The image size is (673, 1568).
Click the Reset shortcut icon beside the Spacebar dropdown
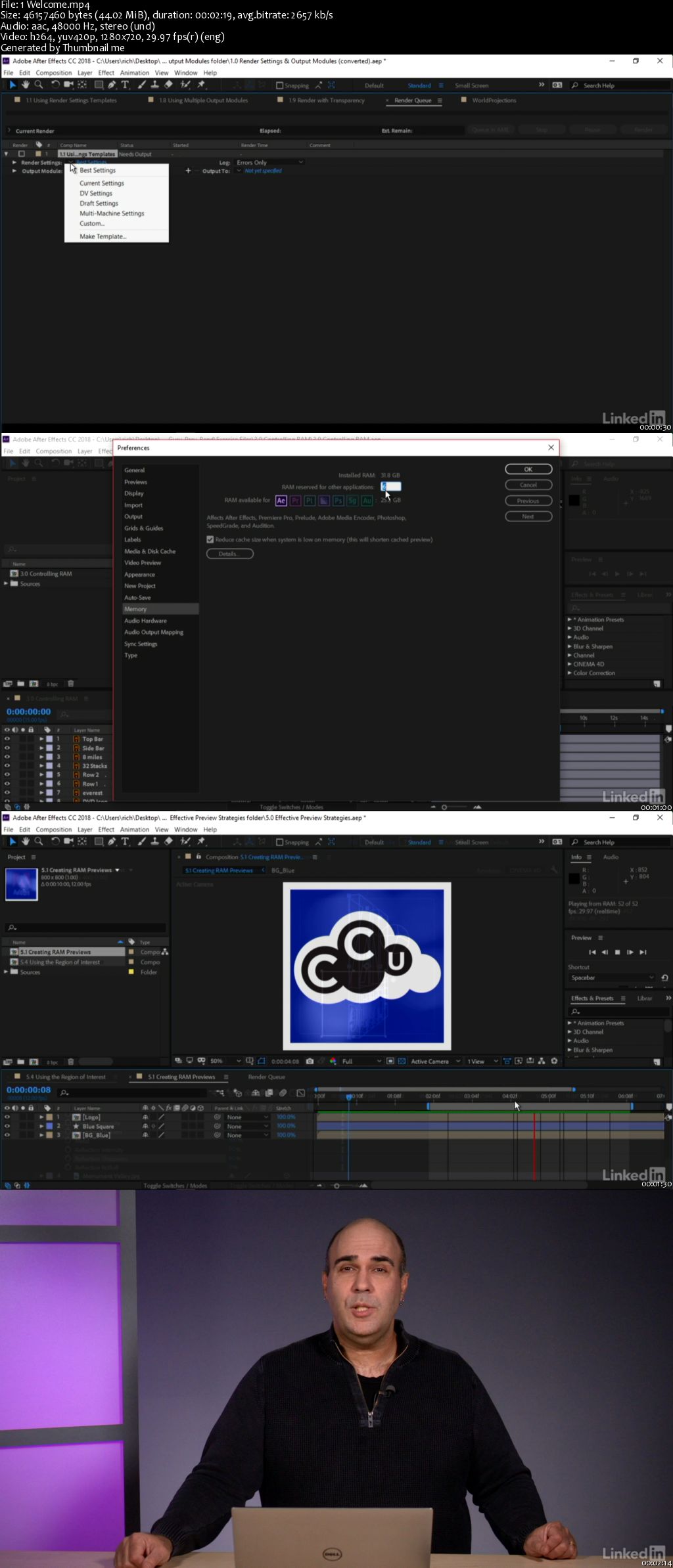664,977
